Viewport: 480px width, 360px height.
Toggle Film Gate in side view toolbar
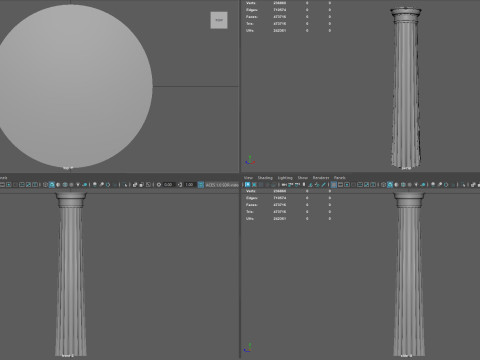340,184
